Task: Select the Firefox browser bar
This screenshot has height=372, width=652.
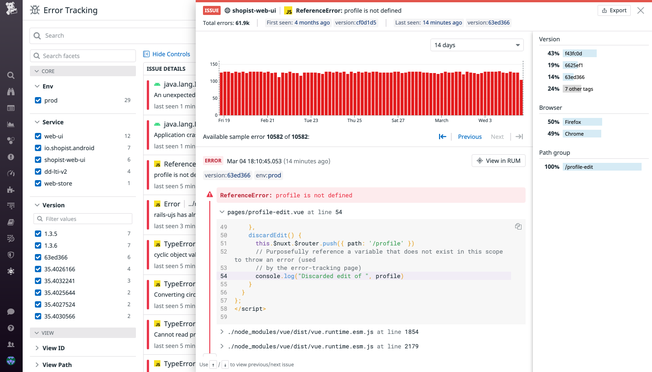Action: click(x=582, y=122)
